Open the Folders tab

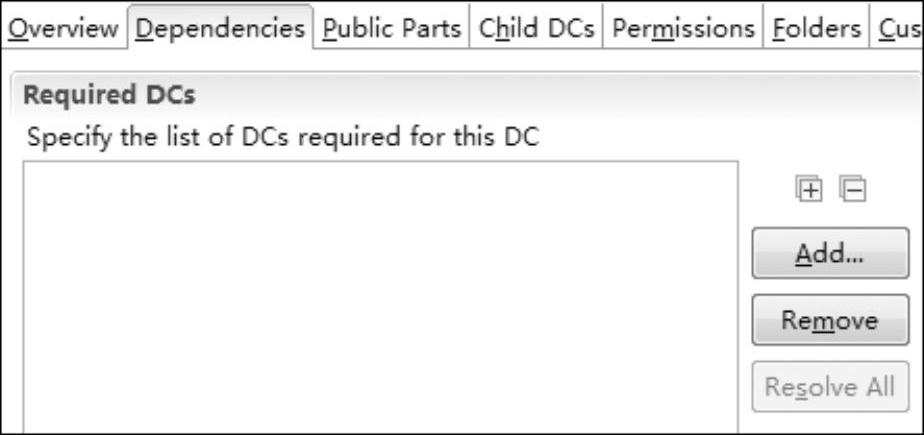click(x=816, y=28)
